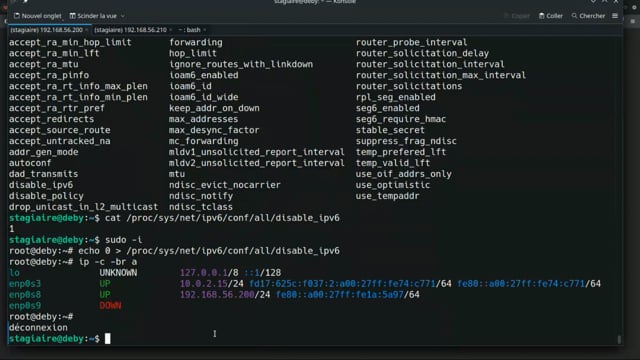The image size is (640, 360).
Task: Open the hamburger menu in Konsole toolbar
Action: (x=615, y=16)
